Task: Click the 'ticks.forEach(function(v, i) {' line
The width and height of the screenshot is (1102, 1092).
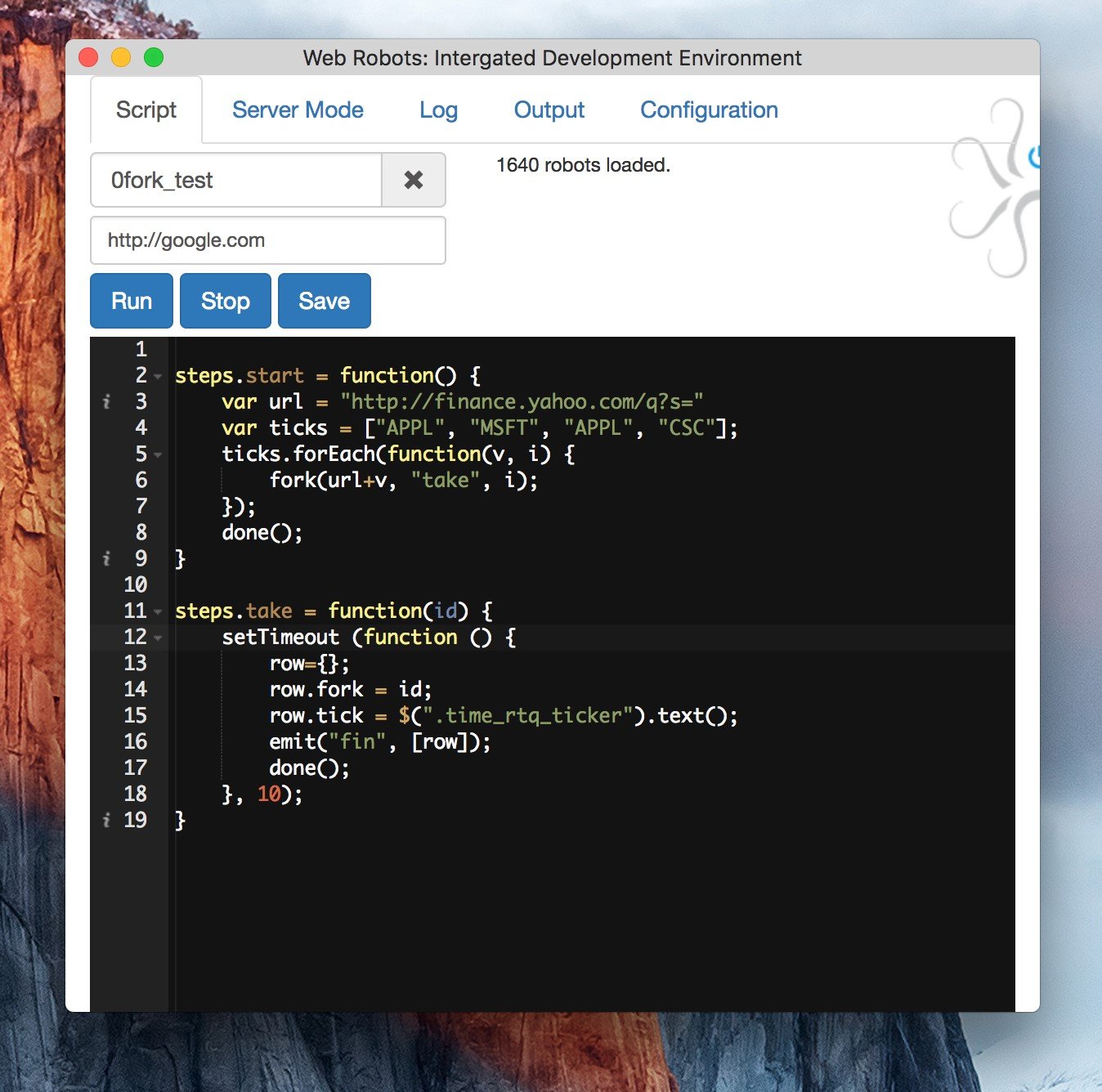Action: click(398, 454)
